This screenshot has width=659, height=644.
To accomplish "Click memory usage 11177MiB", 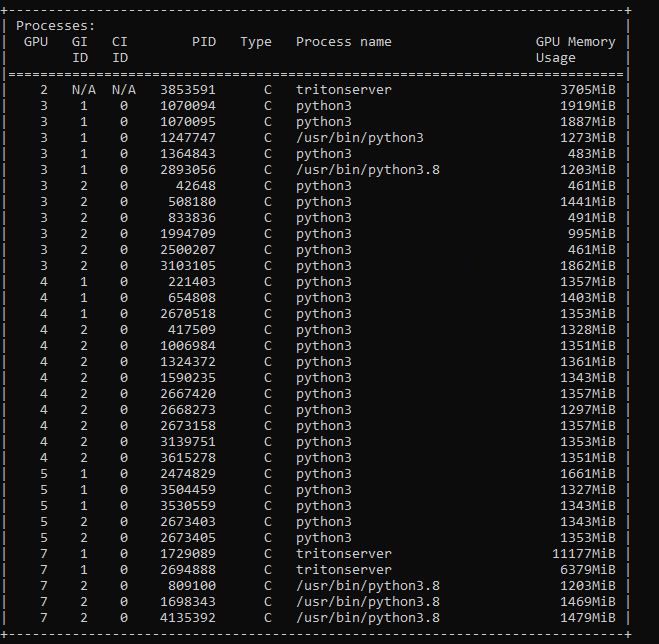I will pyautogui.click(x=584, y=553).
